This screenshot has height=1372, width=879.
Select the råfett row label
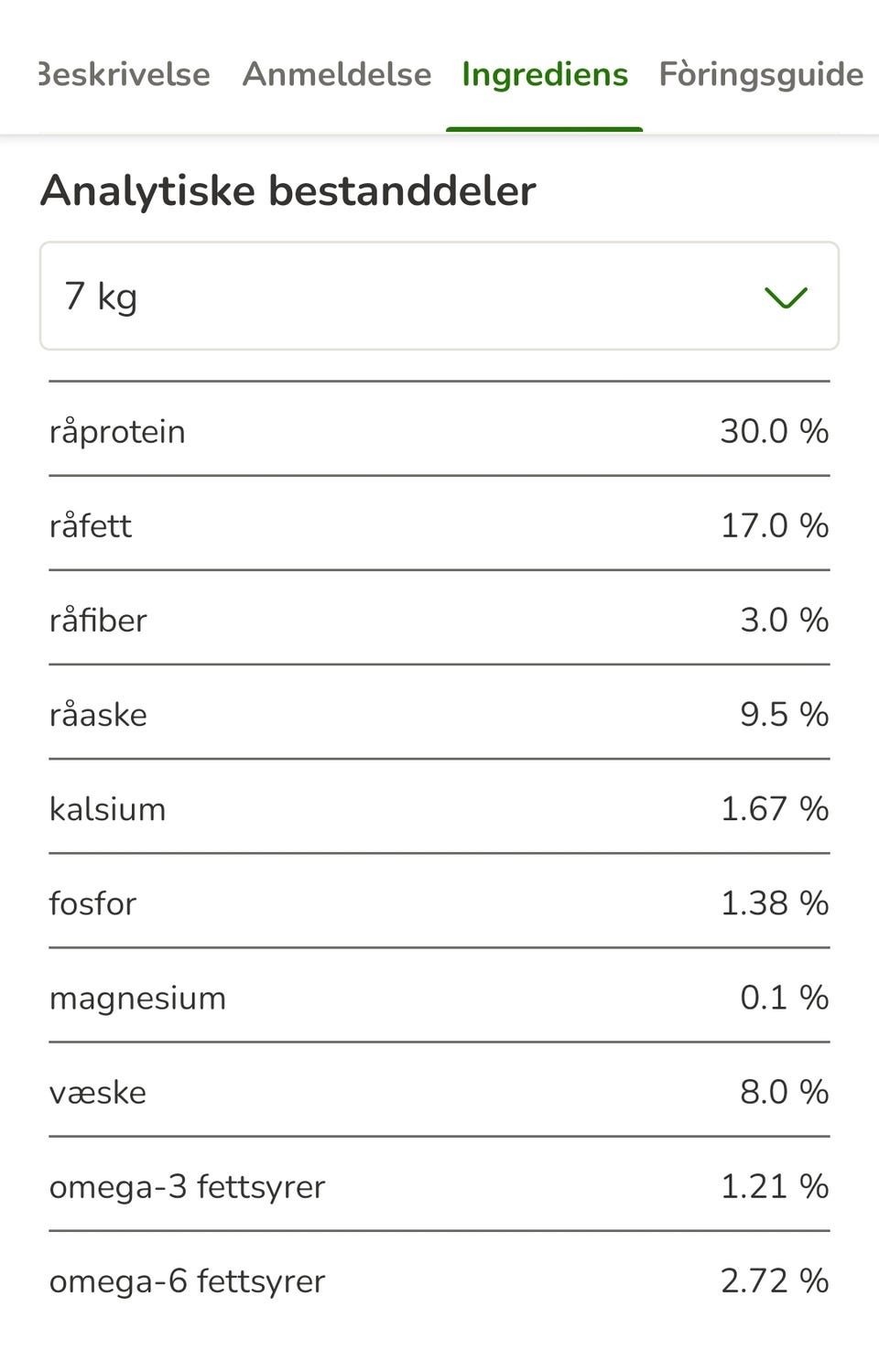coord(91,525)
